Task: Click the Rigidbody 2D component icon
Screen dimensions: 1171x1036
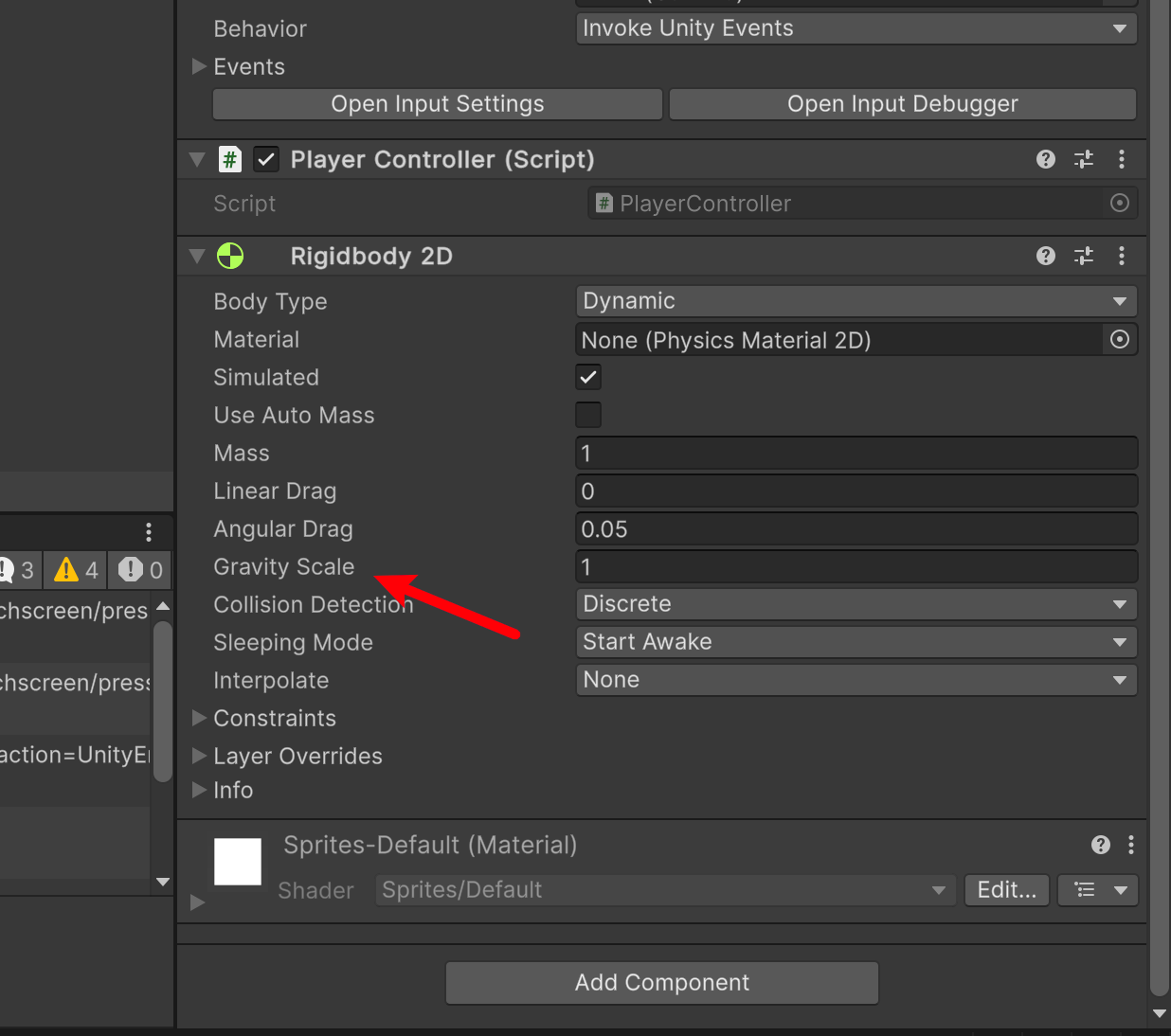Action: [x=230, y=256]
